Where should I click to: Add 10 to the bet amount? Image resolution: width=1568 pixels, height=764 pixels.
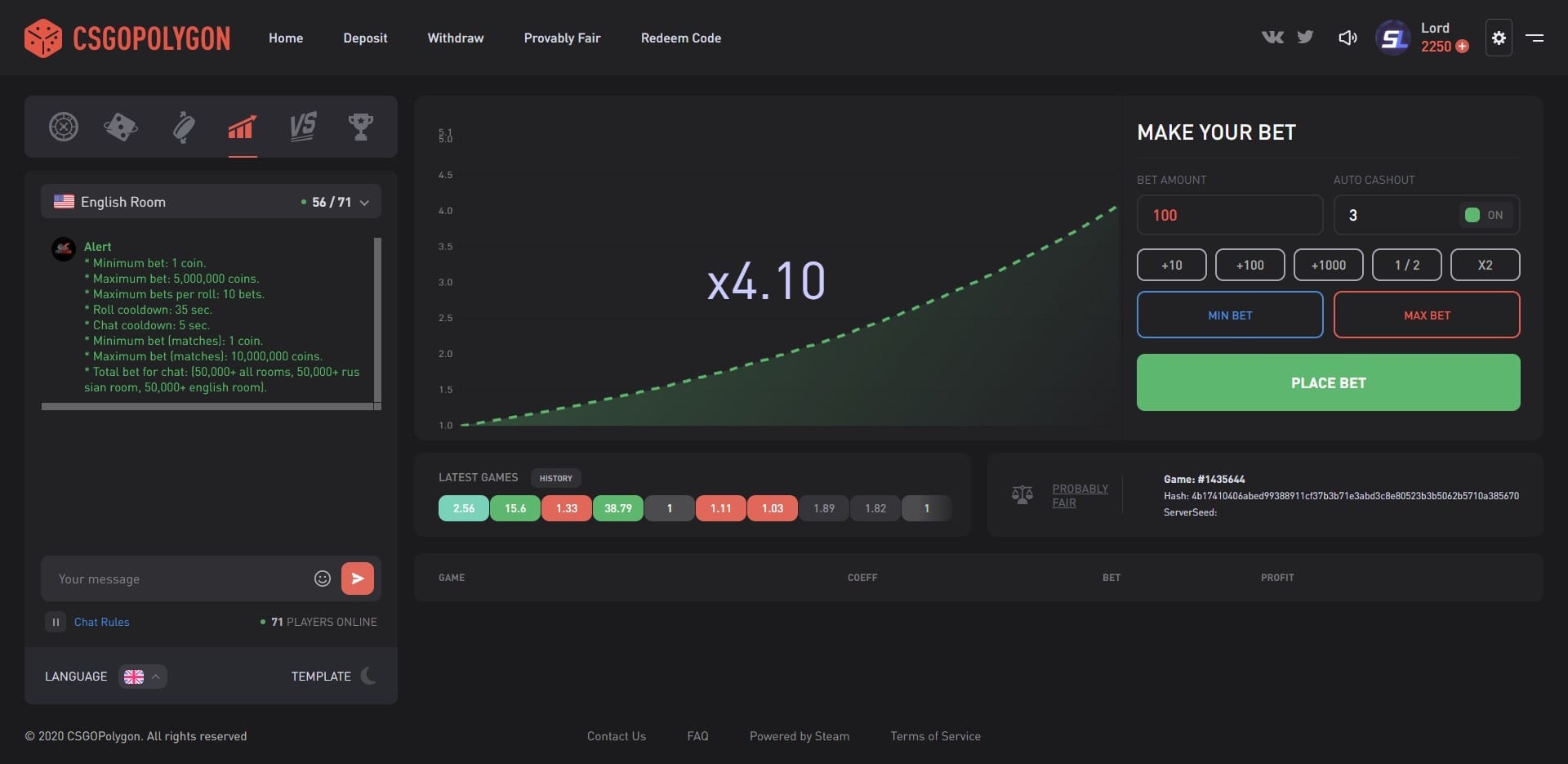click(x=1171, y=265)
